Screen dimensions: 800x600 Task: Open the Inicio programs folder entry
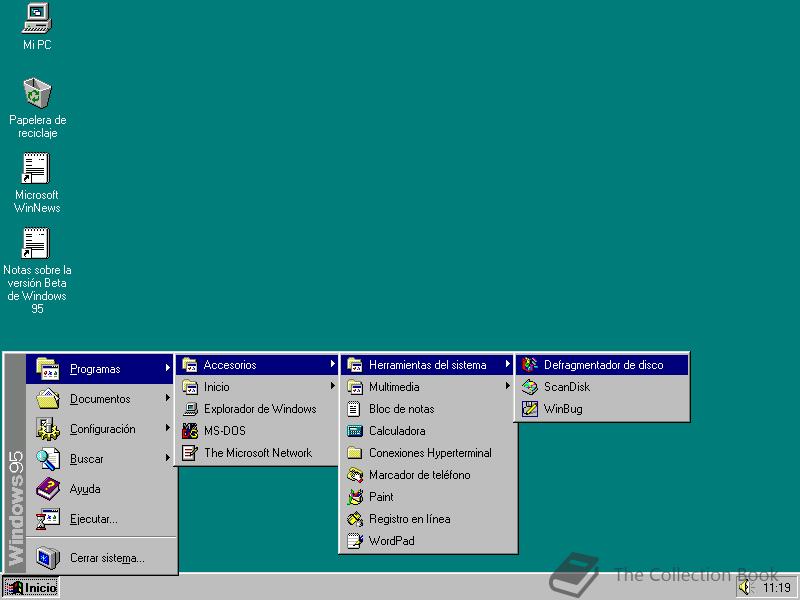257,387
